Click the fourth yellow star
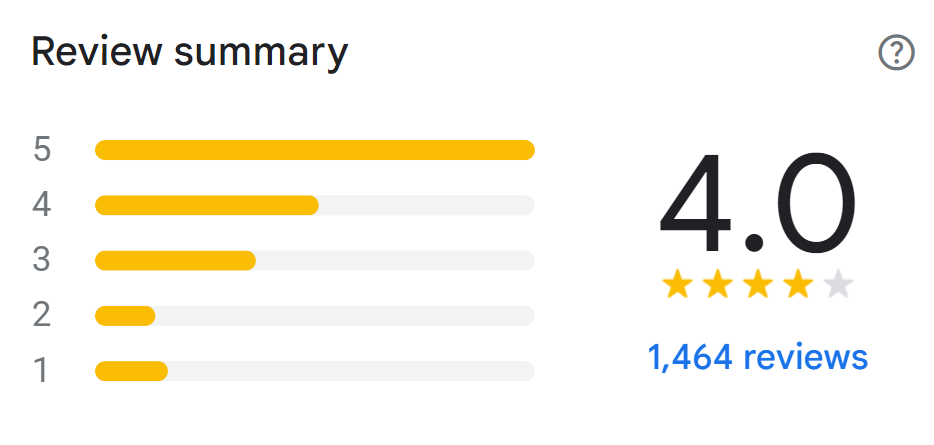Image resolution: width=934 pixels, height=445 pixels. (797, 286)
